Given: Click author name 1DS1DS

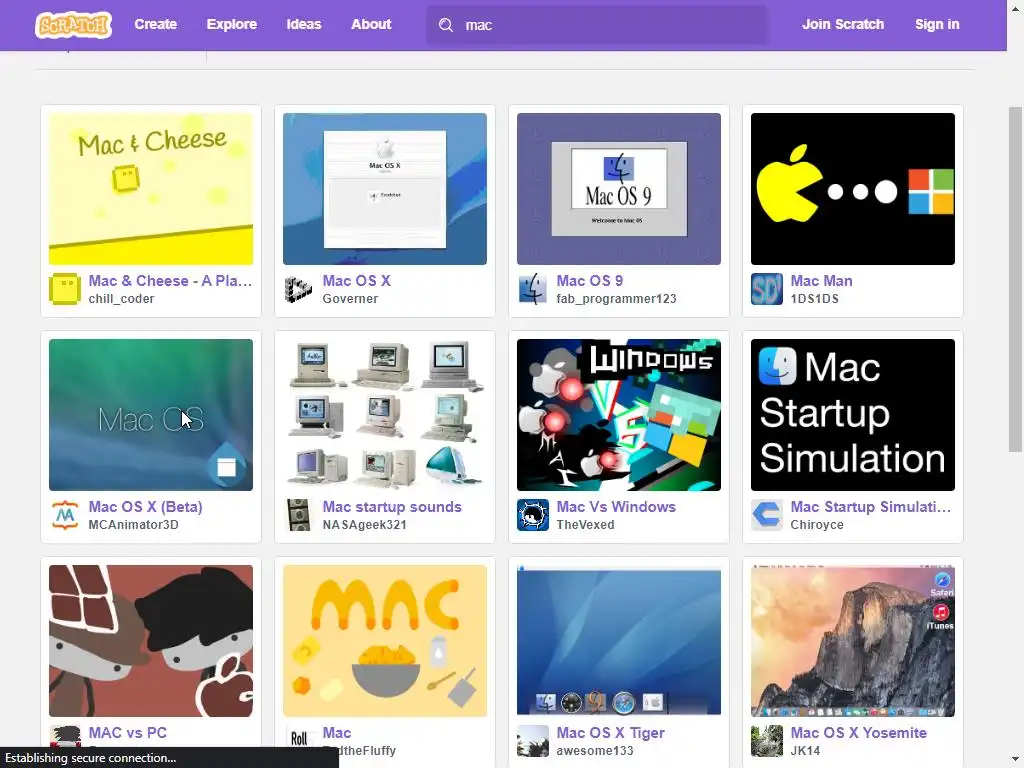Looking at the screenshot, I should click(814, 299).
